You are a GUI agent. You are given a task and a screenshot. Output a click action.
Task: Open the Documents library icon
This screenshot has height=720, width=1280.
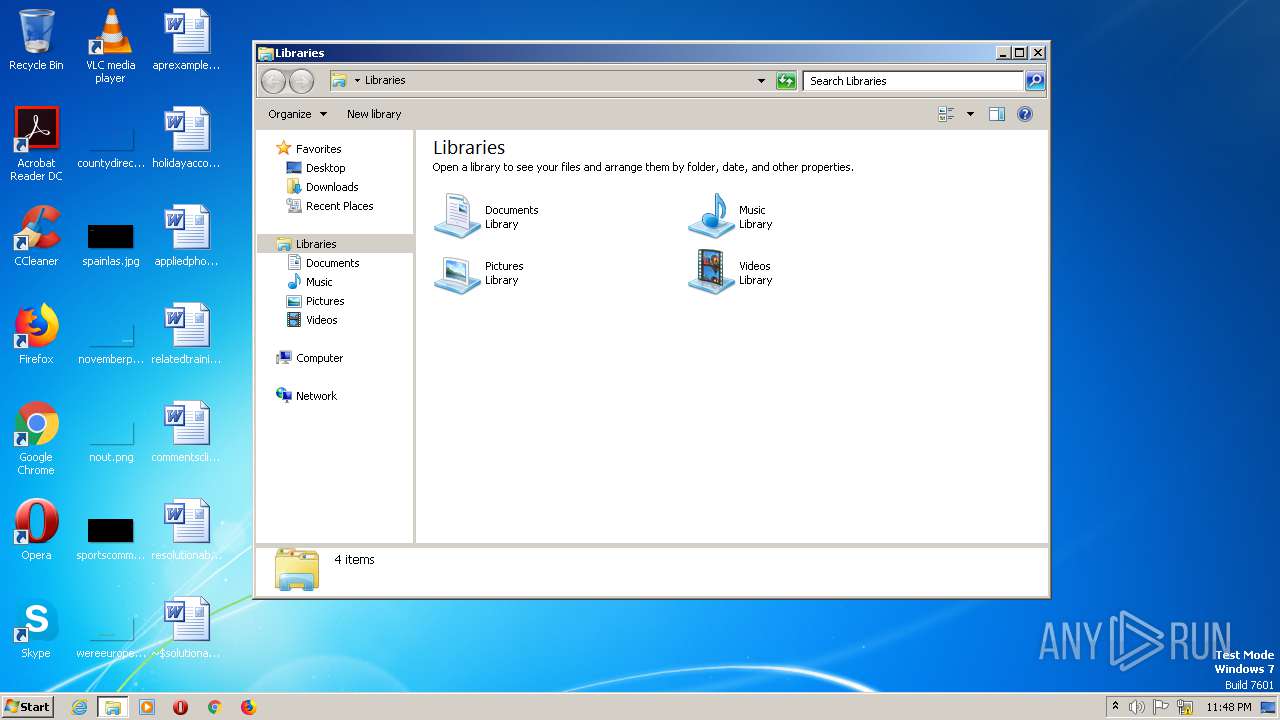[457, 216]
